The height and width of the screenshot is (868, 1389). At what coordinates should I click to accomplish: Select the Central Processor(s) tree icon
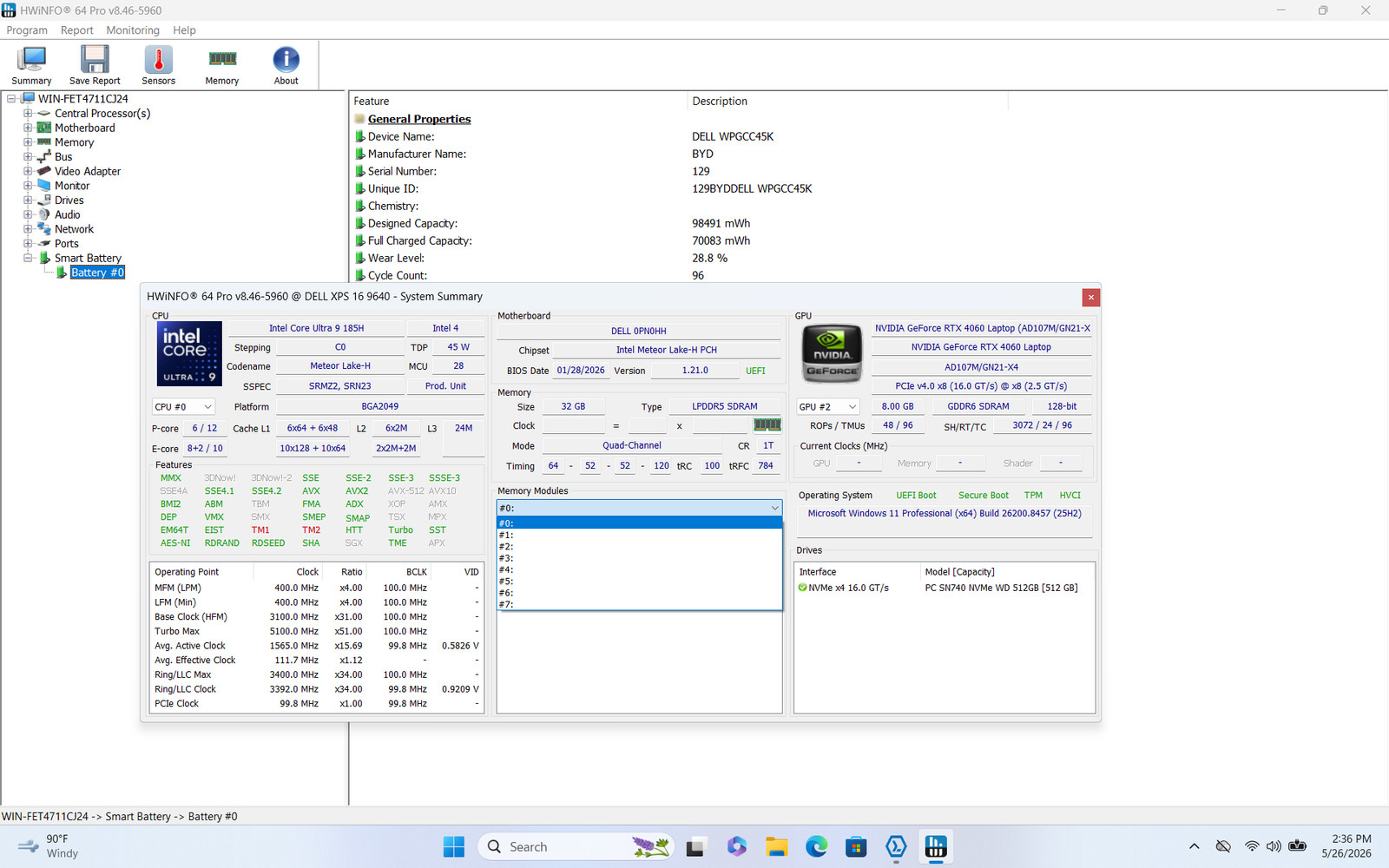[44, 114]
